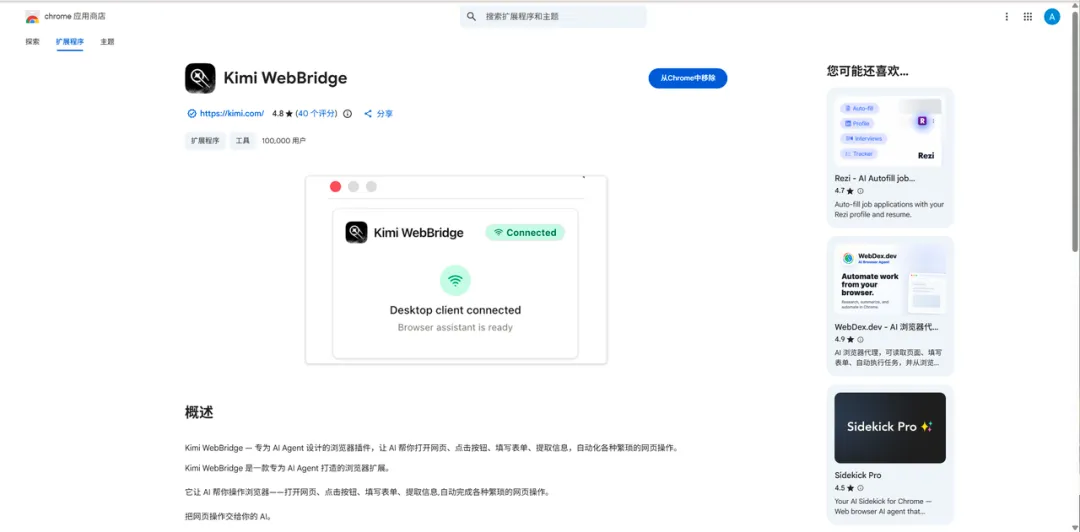The width and height of the screenshot is (1080, 532).
Task: Open the WebDex.dev extension card thumbnail
Action: [890, 280]
